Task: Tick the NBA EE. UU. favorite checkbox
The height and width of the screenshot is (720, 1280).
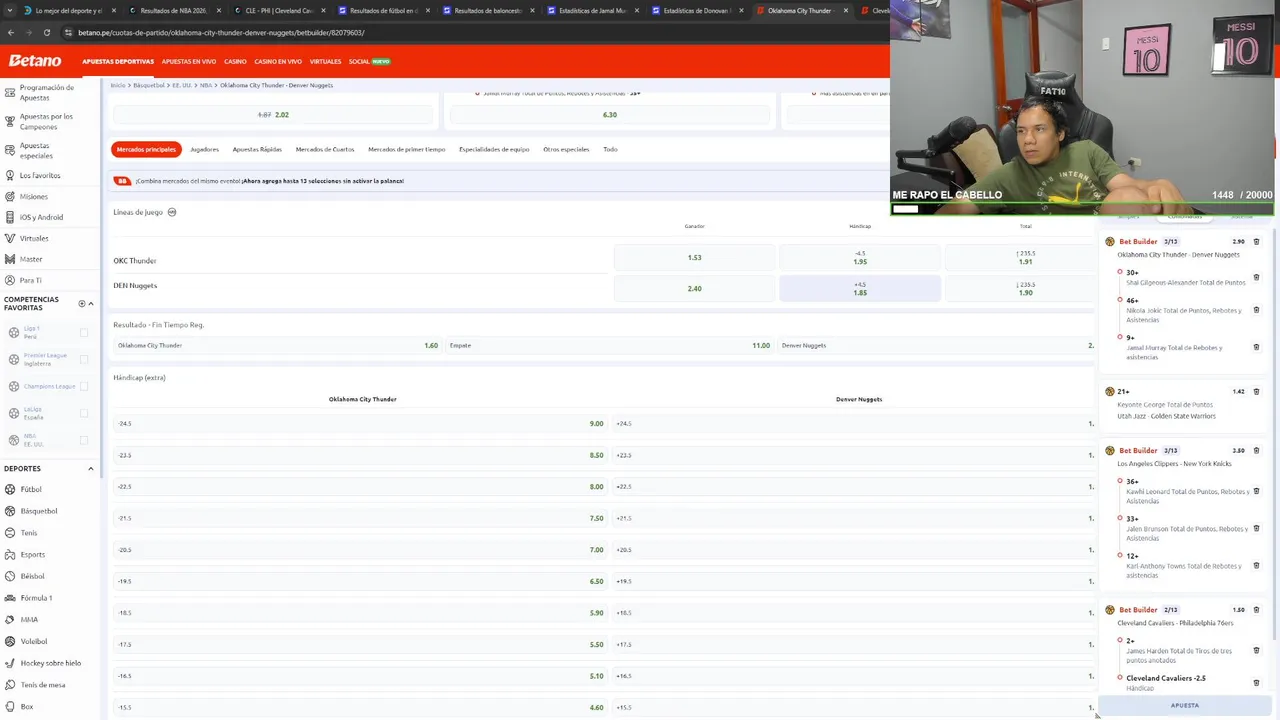Action: pyautogui.click(x=84, y=440)
